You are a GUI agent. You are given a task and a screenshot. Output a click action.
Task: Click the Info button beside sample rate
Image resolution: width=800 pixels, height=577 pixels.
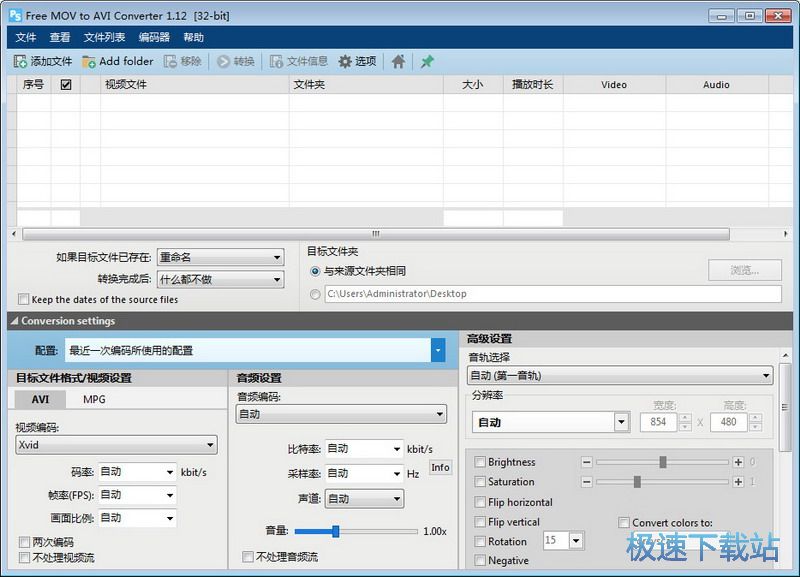(x=440, y=468)
